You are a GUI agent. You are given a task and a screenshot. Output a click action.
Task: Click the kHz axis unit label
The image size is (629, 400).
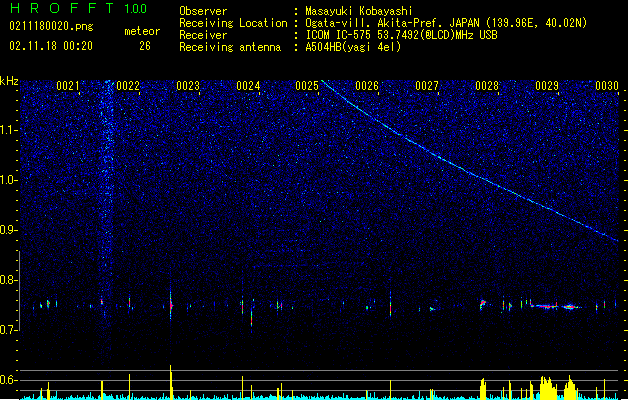click(x=9, y=81)
